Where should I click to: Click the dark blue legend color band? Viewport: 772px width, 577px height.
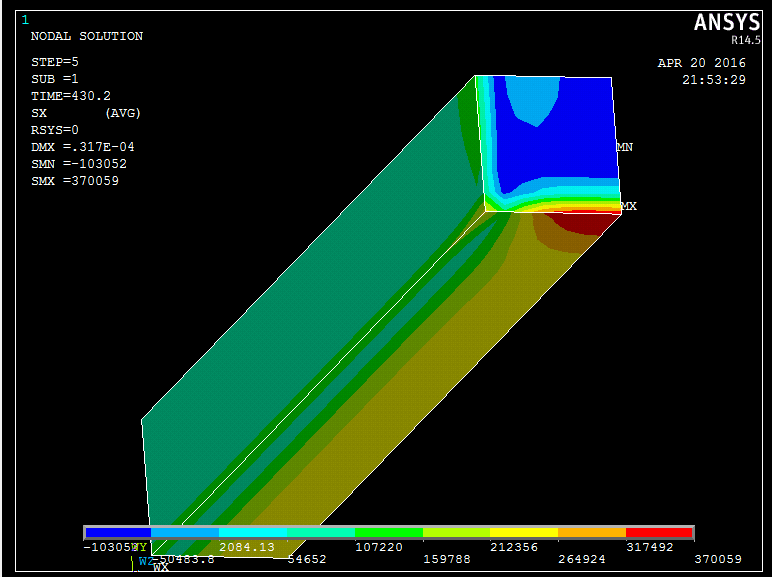[x=118, y=532]
